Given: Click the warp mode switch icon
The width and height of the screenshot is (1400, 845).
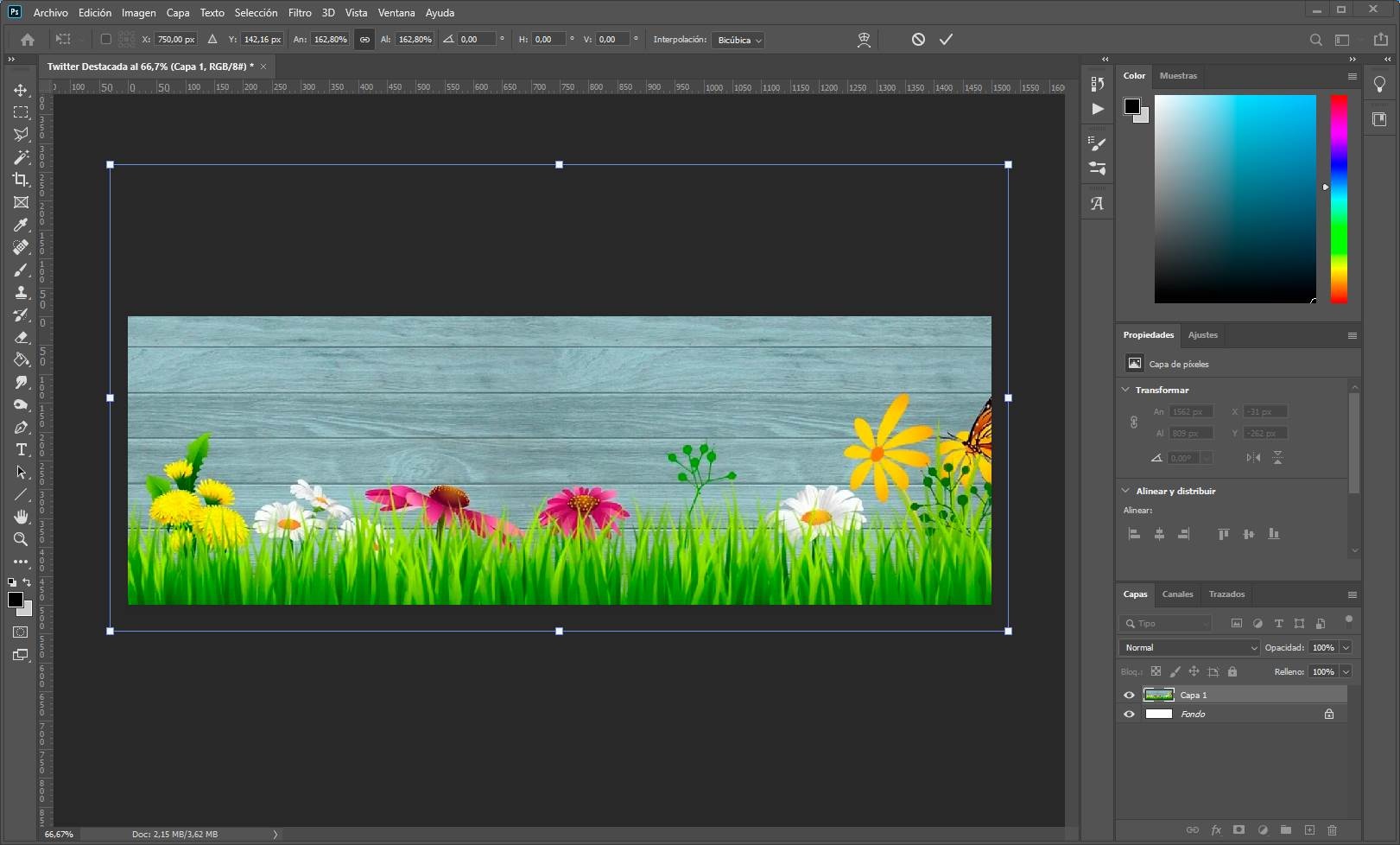Looking at the screenshot, I should click(863, 40).
